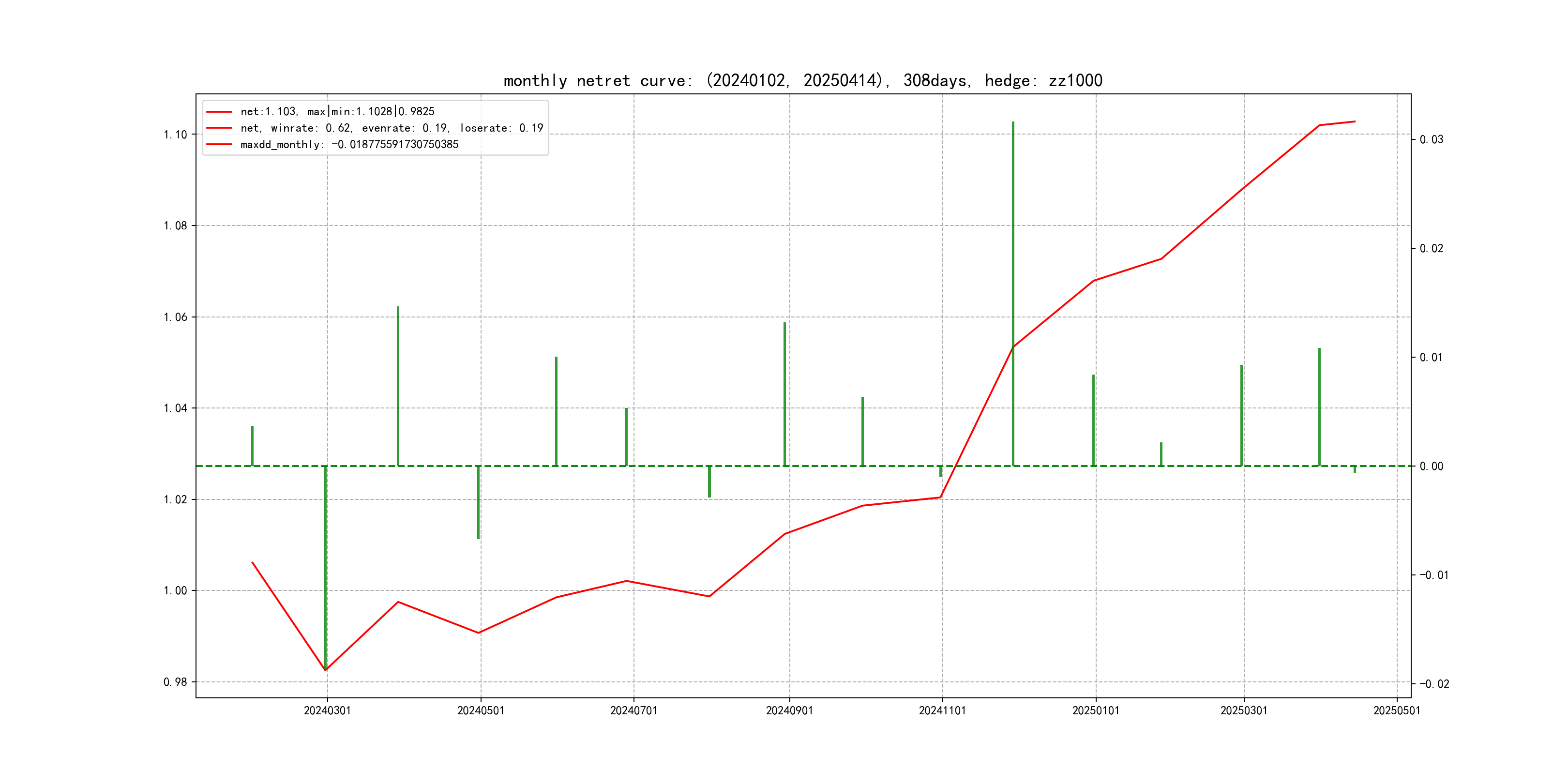The image size is (1568, 784).
Task: Click the left y-axis label 1.10
Action: 175,135
